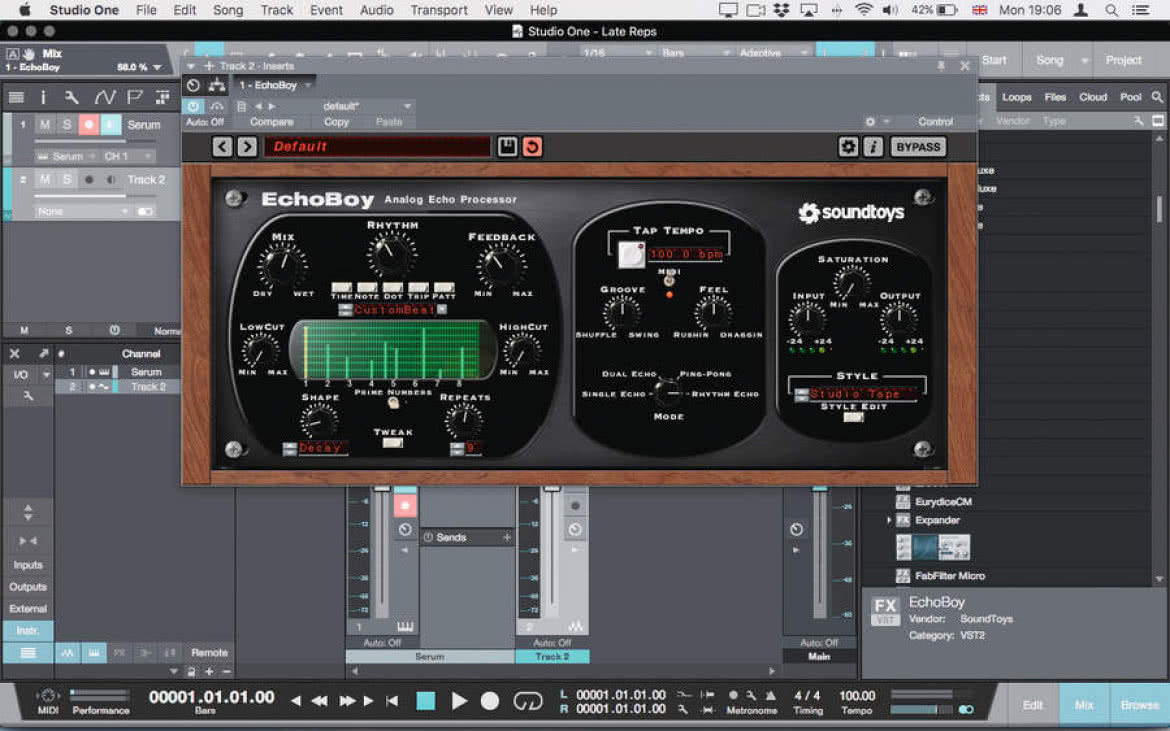
Task: Open the Transport menu
Action: 439,10
